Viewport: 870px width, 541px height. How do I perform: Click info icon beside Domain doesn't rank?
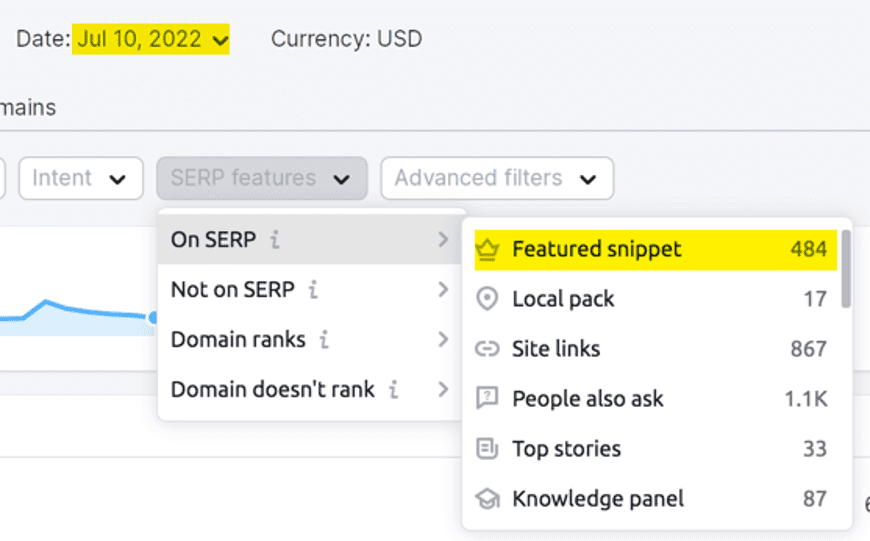[393, 390]
